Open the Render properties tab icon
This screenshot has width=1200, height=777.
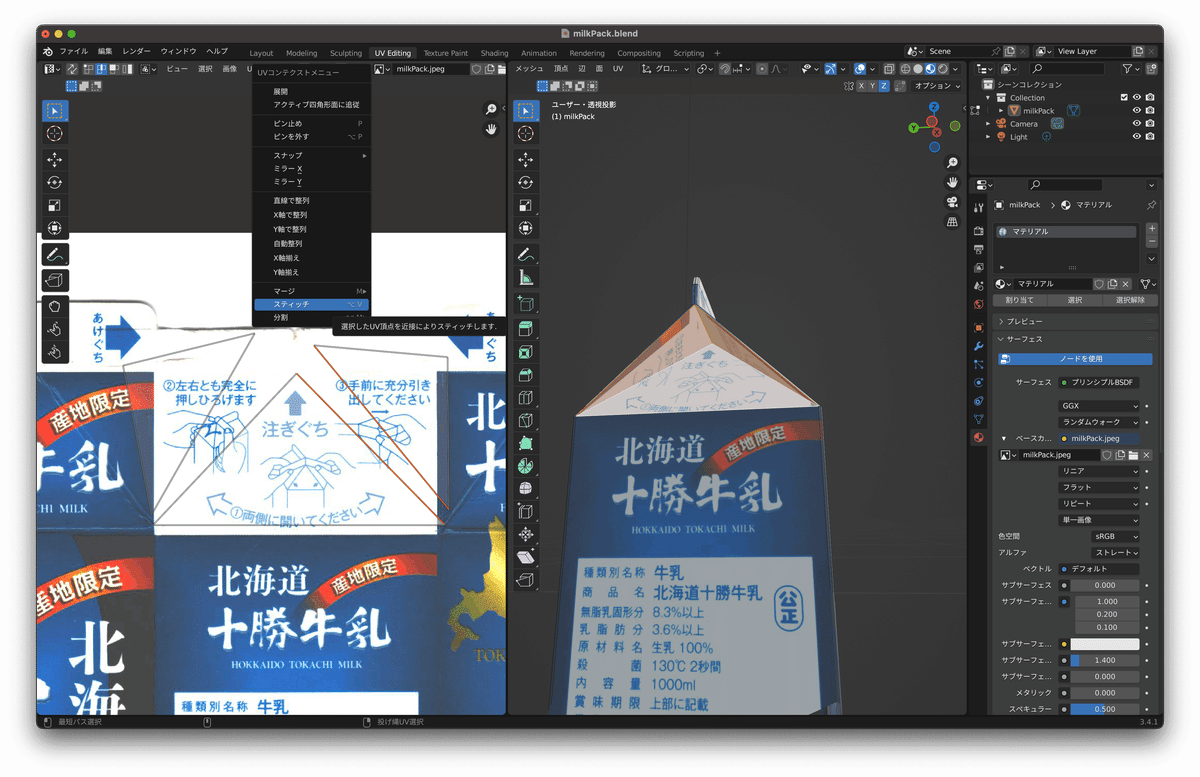click(x=979, y=229)
